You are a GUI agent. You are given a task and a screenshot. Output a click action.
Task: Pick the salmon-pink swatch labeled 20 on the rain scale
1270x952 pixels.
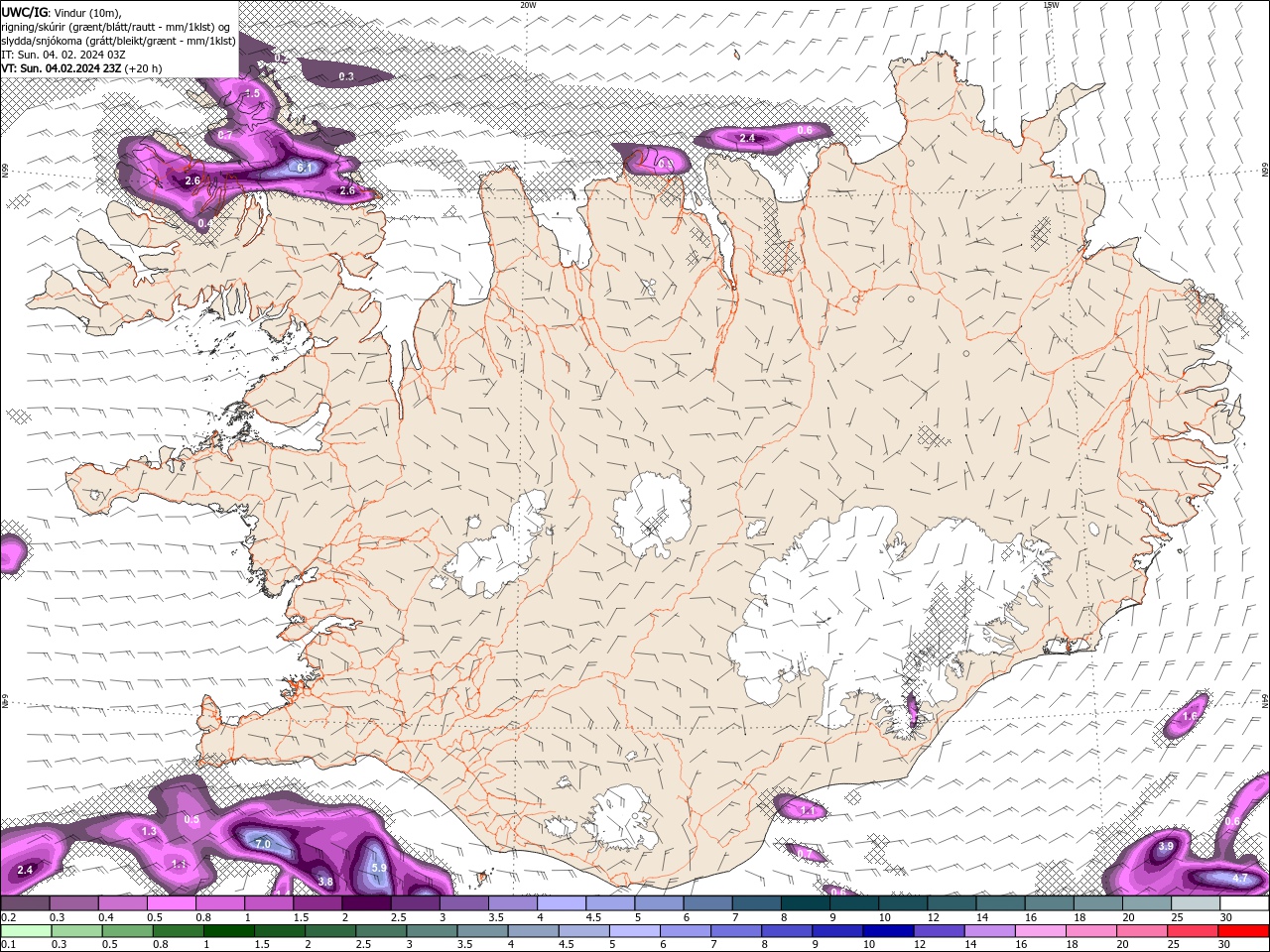1140,931
